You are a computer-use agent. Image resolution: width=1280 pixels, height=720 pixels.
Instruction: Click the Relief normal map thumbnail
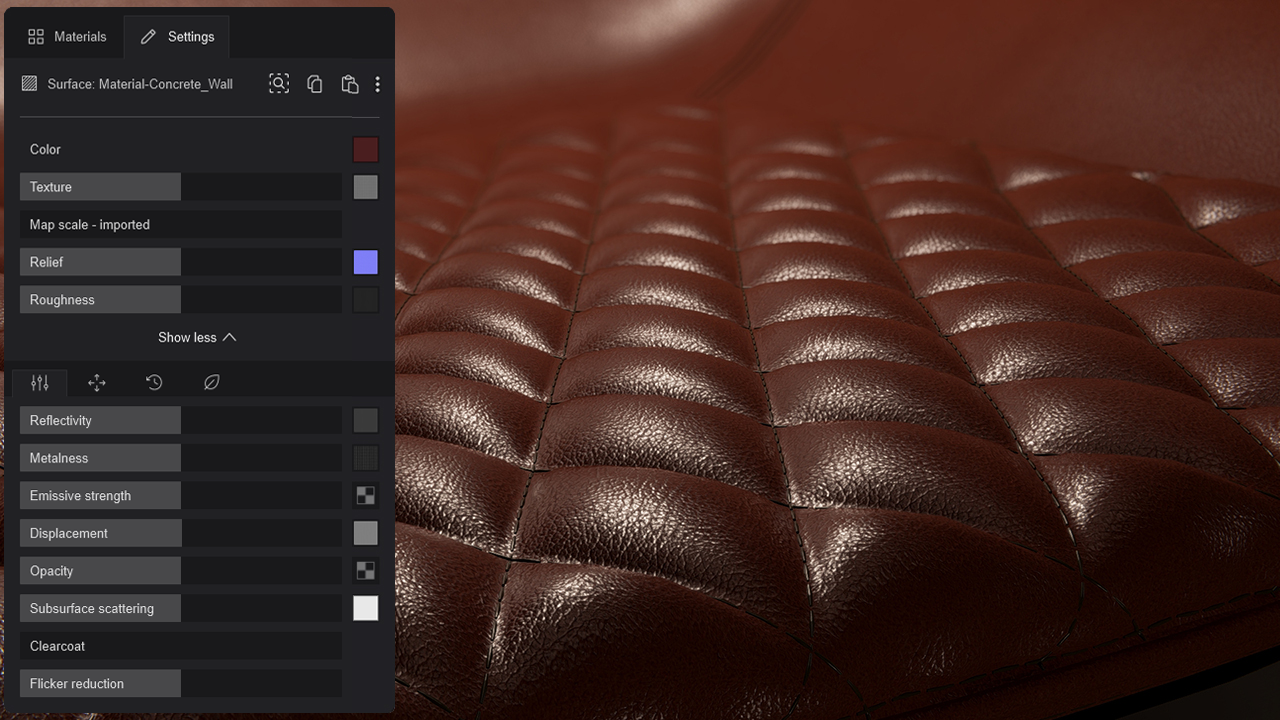[x=365, y=262]
